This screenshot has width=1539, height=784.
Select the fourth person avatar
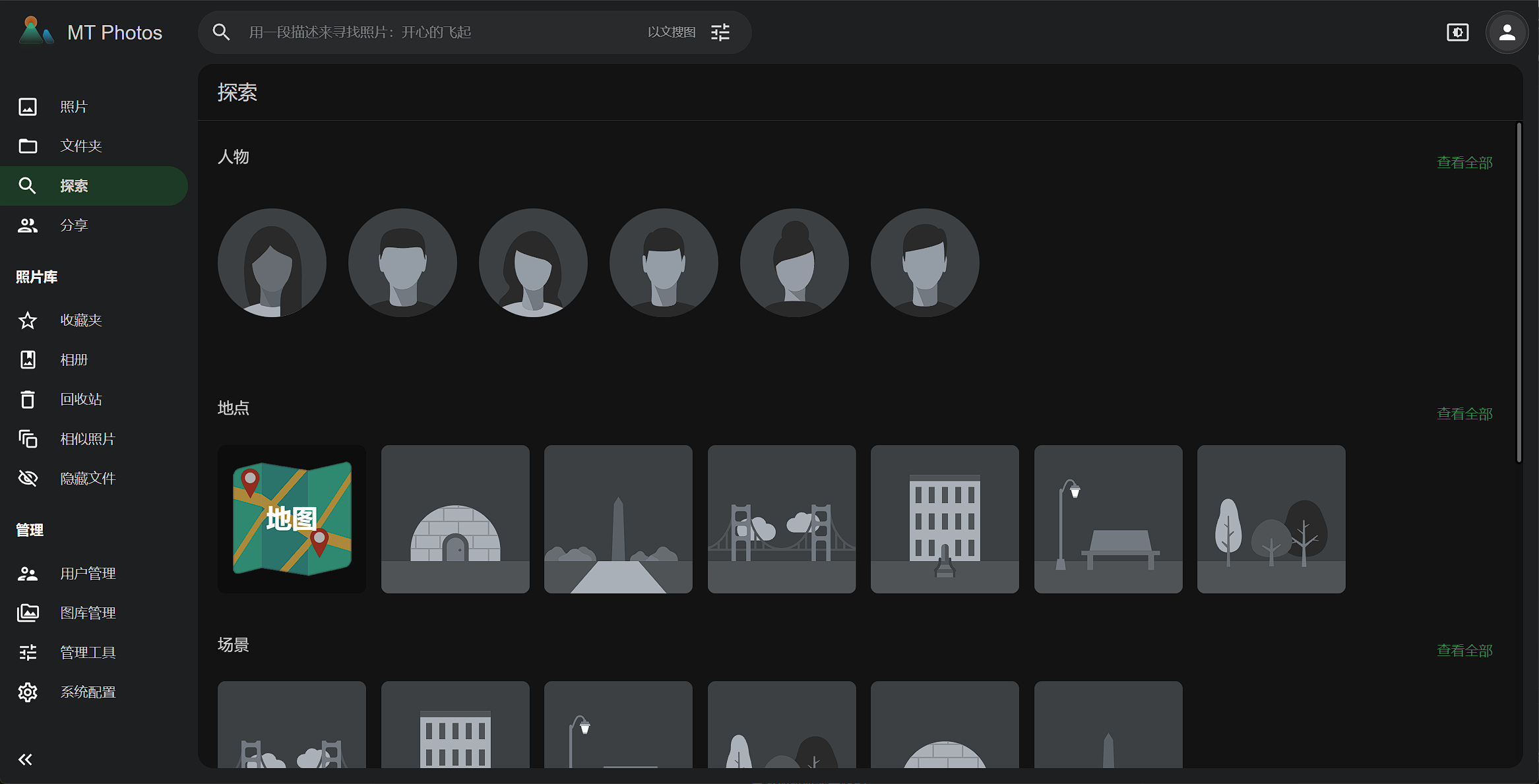[664, 263]
